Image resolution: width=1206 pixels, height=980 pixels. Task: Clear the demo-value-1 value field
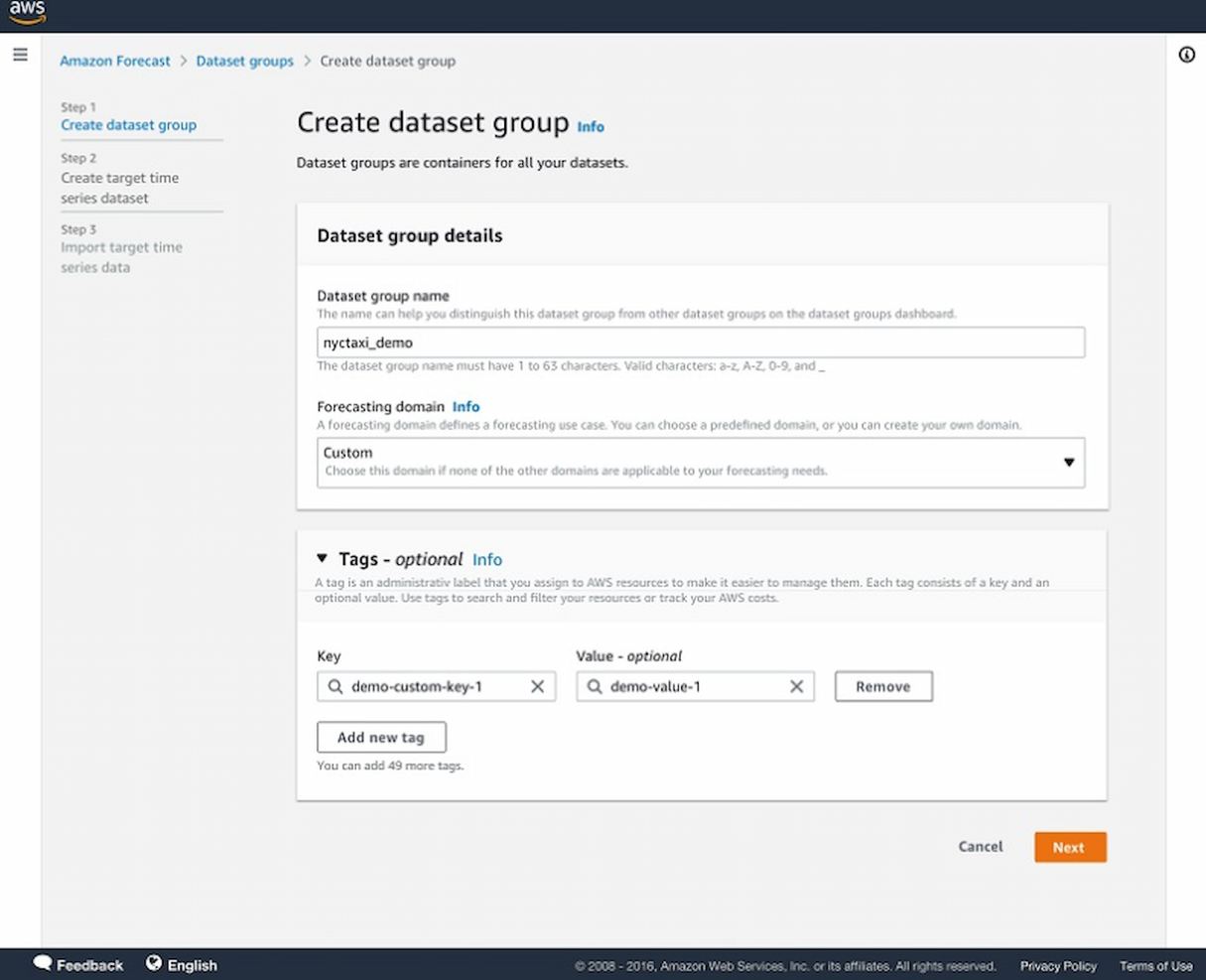tap(796, 686)
